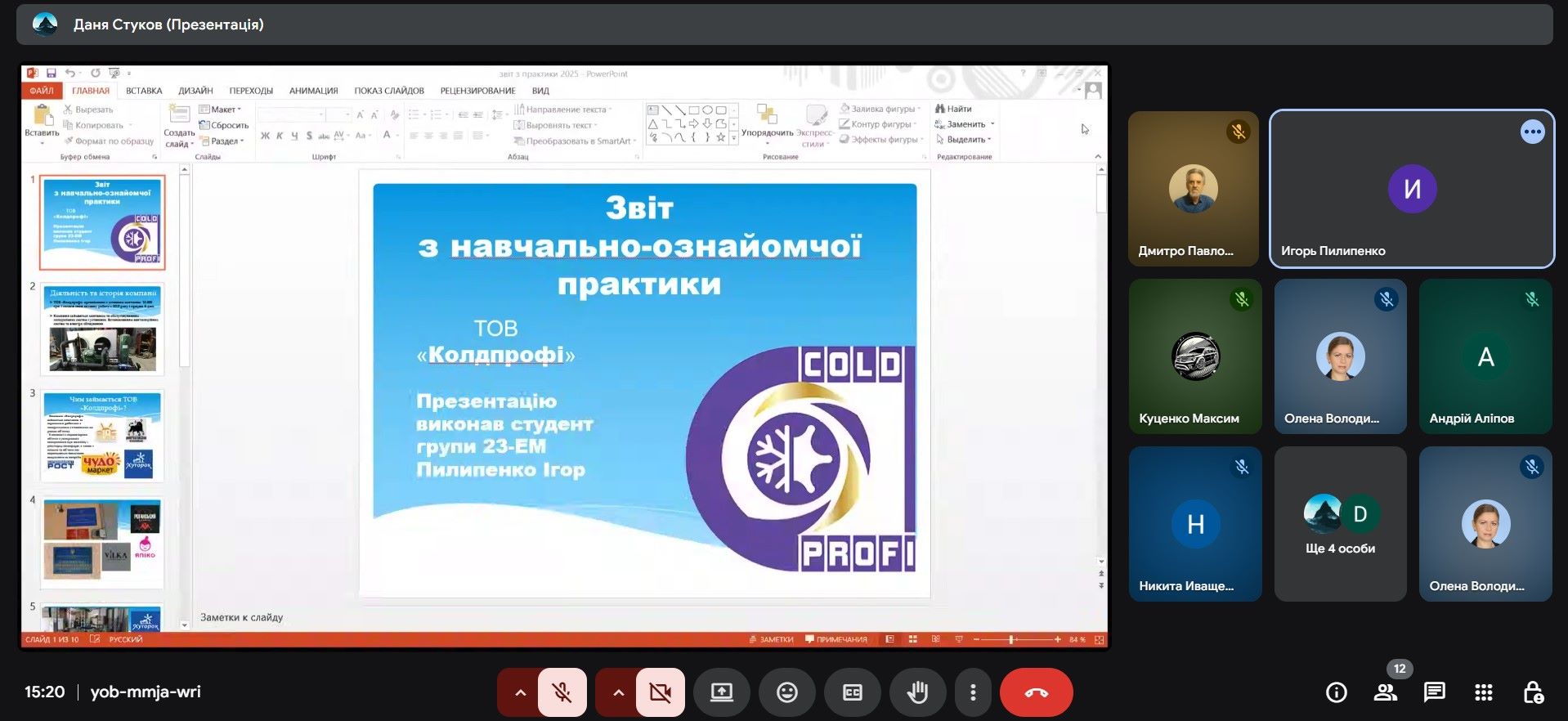The image size is (1568, 721).
Task: Open the Упорядочить arrange menu
Action: pyautogui.click(x=767, y=125)
